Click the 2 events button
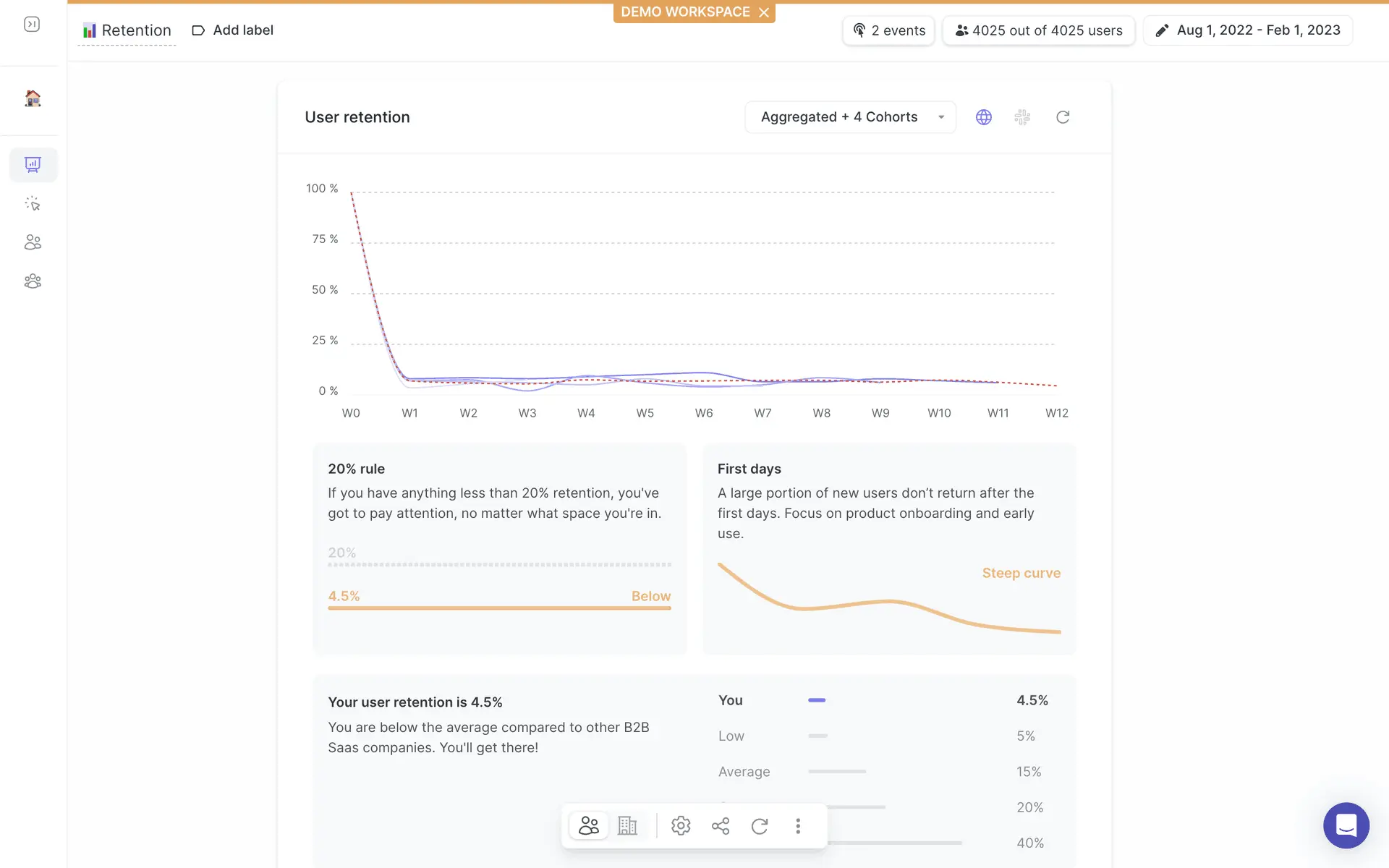 point(889,30)
